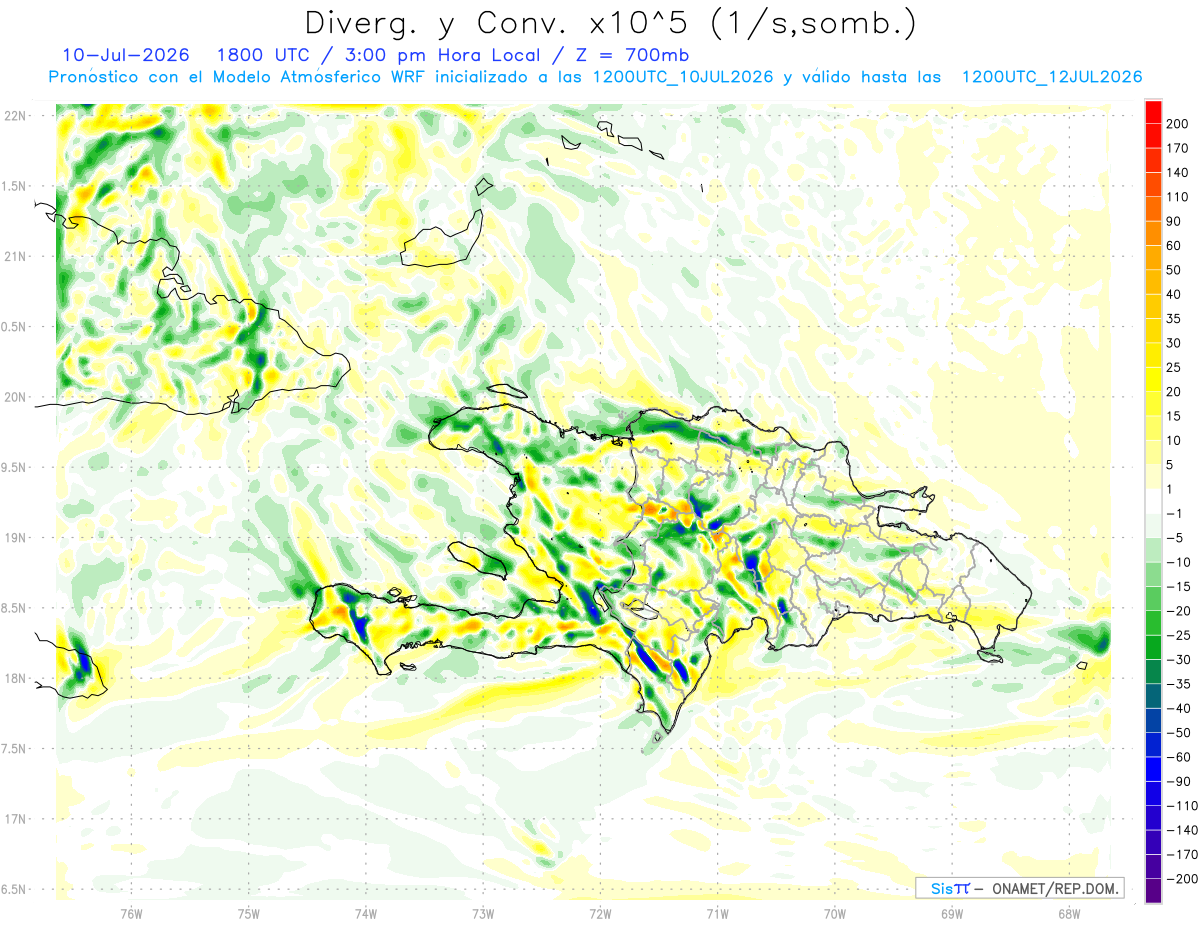Select the '10-Jul-2026' date text

(125, 55)
